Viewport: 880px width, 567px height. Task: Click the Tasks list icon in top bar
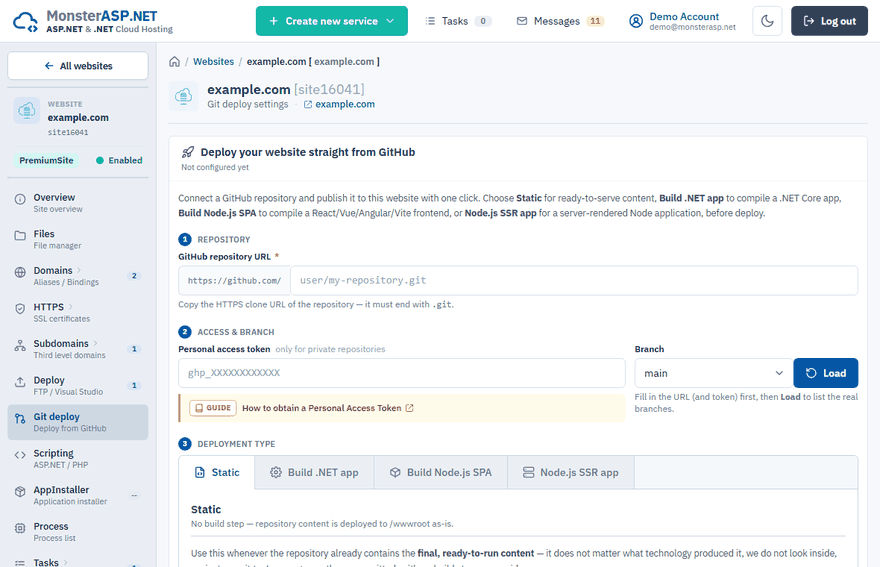click(x=430, y=21)
